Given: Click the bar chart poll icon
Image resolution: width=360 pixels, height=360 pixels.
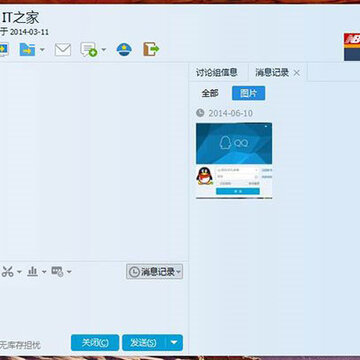Looking at the screenshot, I should [x=32, y=272].
